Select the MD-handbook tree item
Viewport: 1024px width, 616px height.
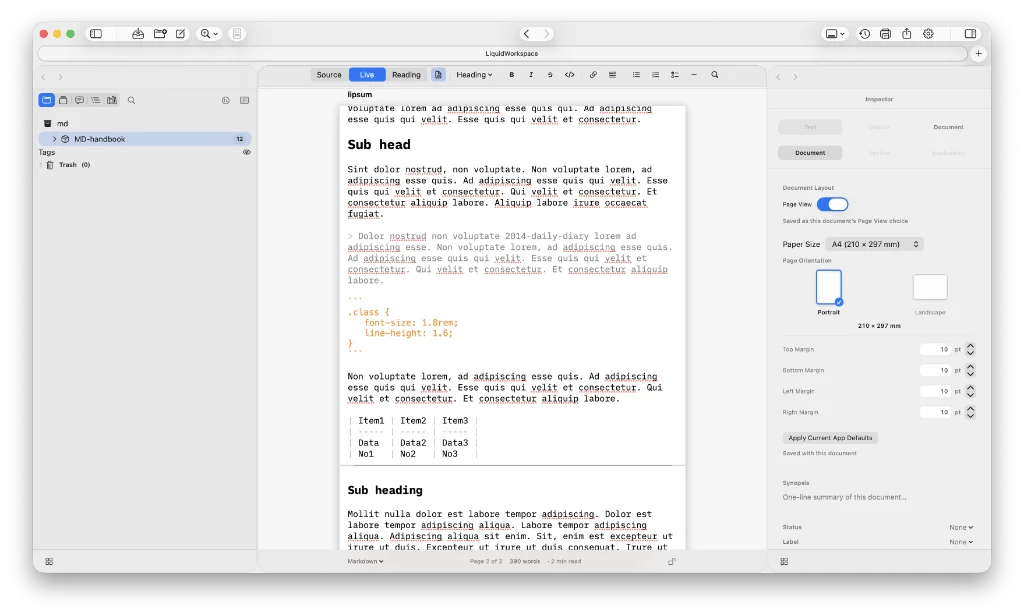click(145, 139)
